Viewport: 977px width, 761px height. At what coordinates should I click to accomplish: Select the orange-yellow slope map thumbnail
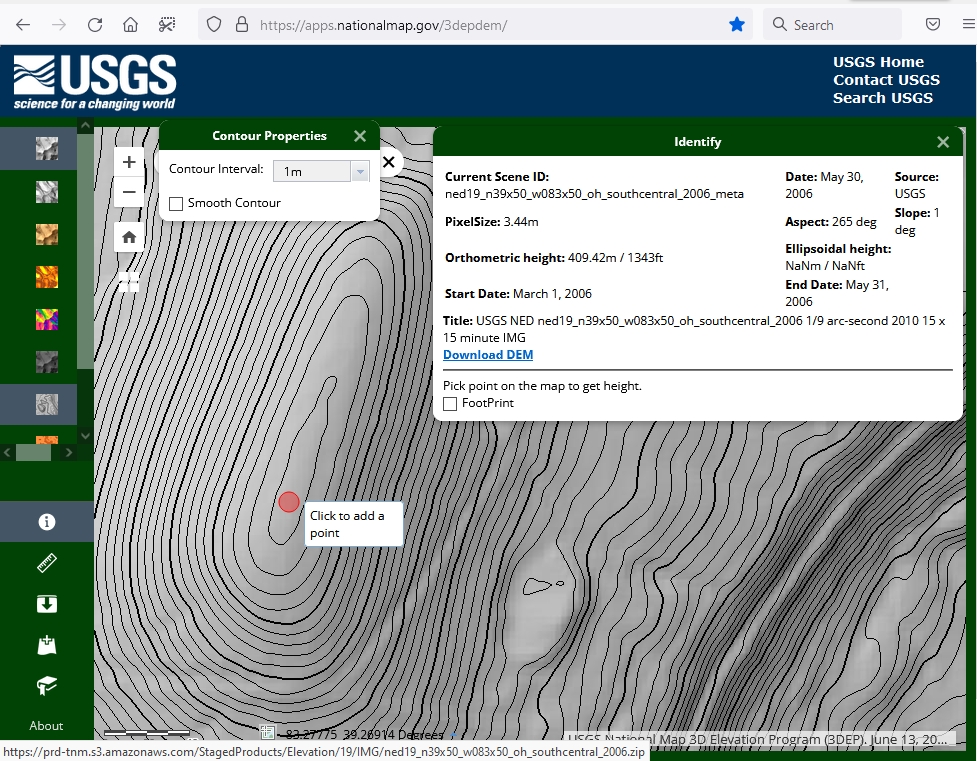47,277
